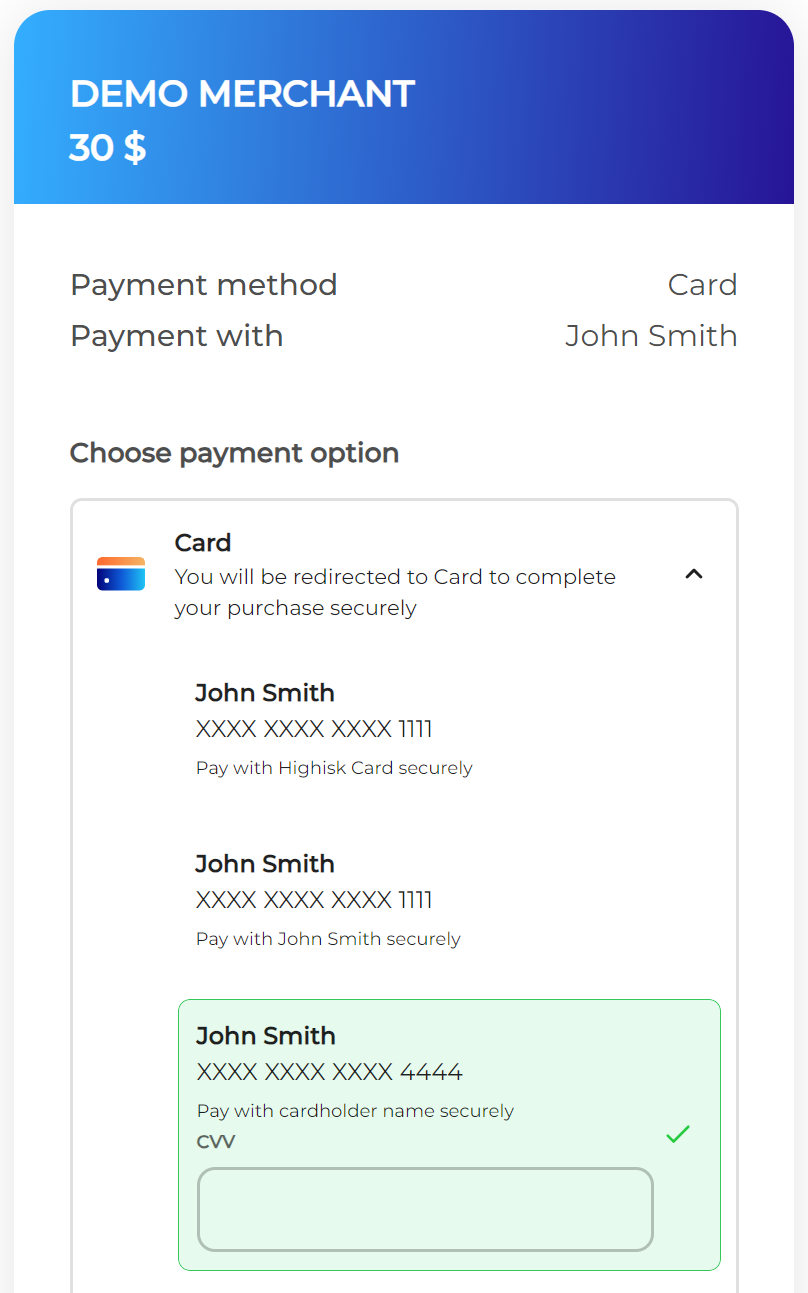Click John Smith value beside Payment with

tap(651, 336)
